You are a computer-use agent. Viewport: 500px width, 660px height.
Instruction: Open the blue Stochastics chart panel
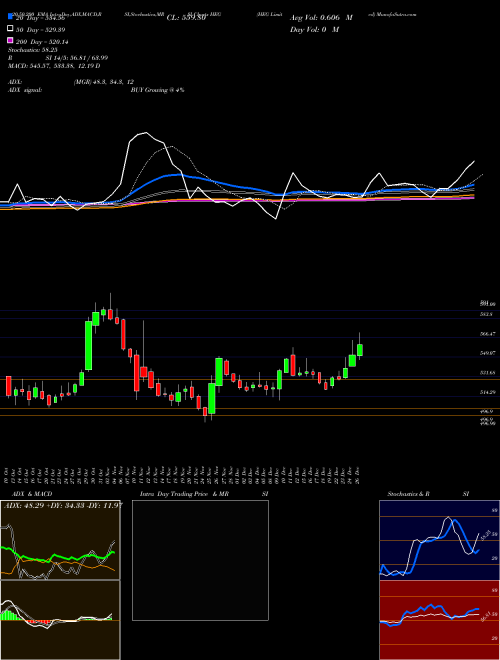(439, 540)
